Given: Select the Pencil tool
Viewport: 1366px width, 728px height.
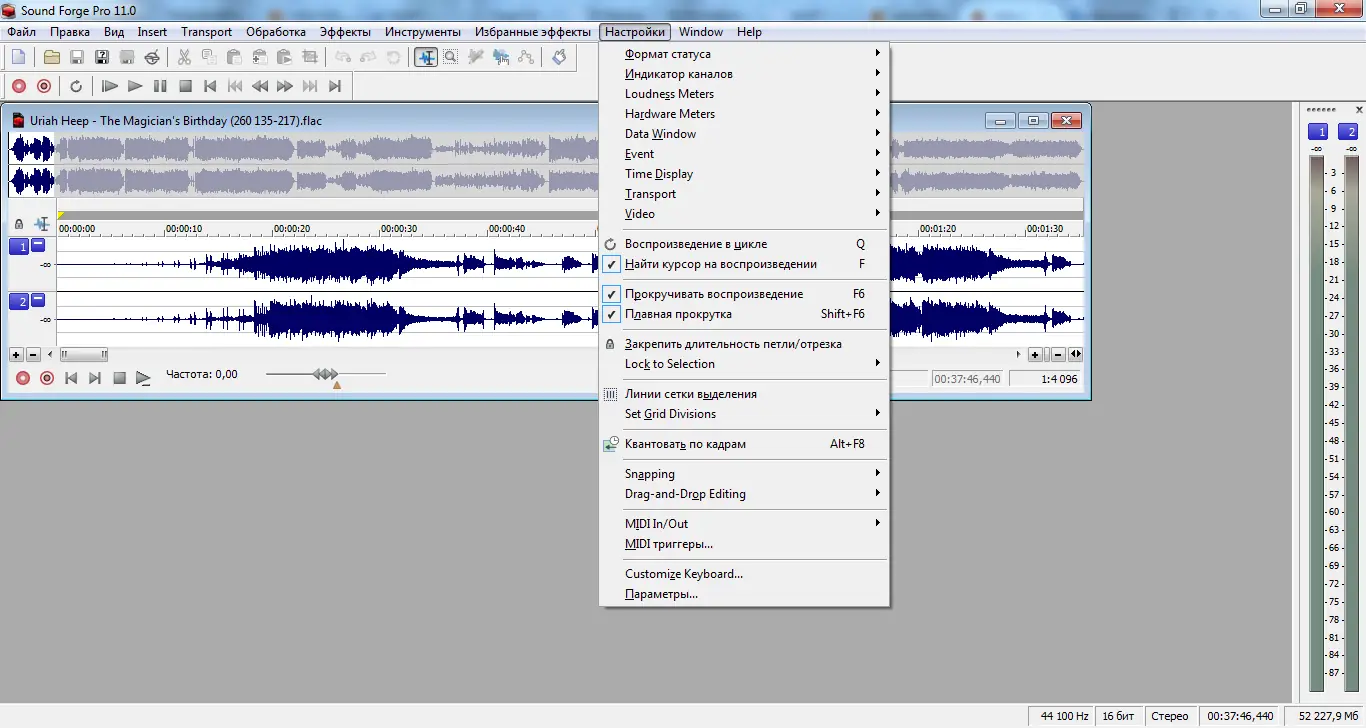Looking at the screenshot, I should coord(476,57).
